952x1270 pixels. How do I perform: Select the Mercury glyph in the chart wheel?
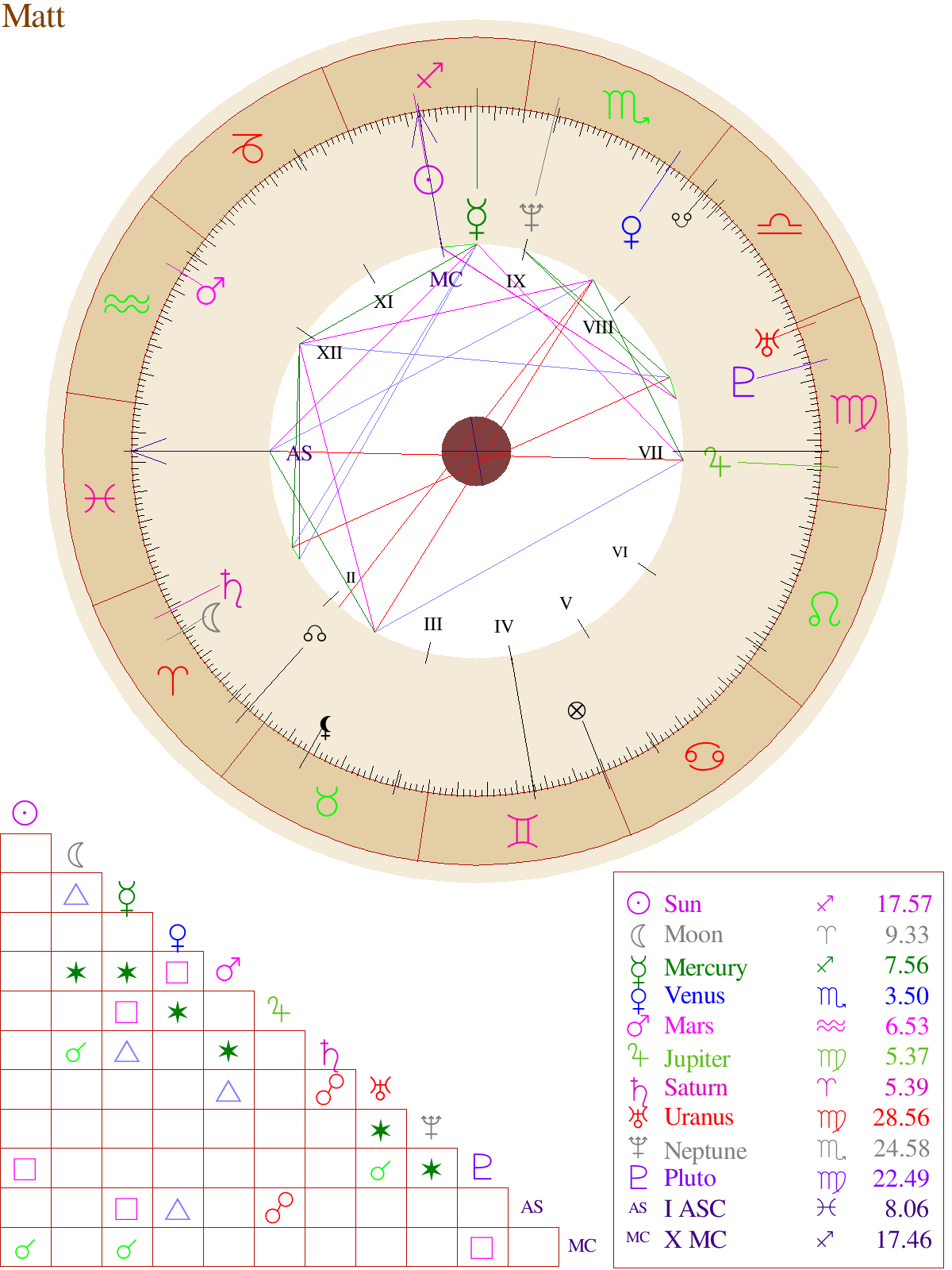pyautogui.click(x=476, y=218)
